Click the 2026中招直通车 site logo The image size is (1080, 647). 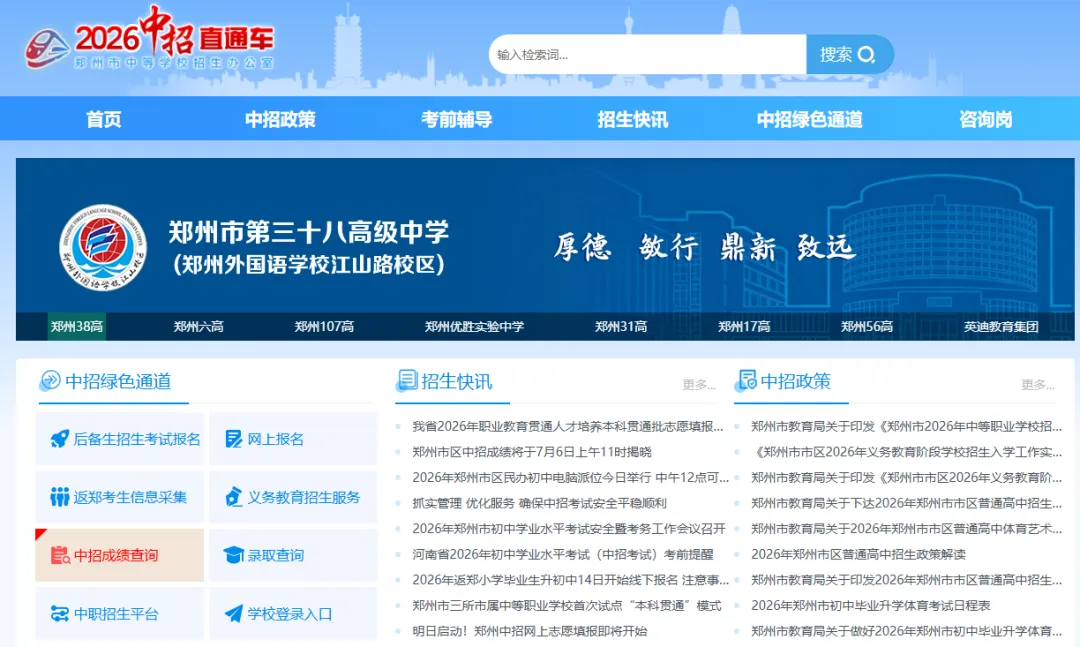[149, 39]
